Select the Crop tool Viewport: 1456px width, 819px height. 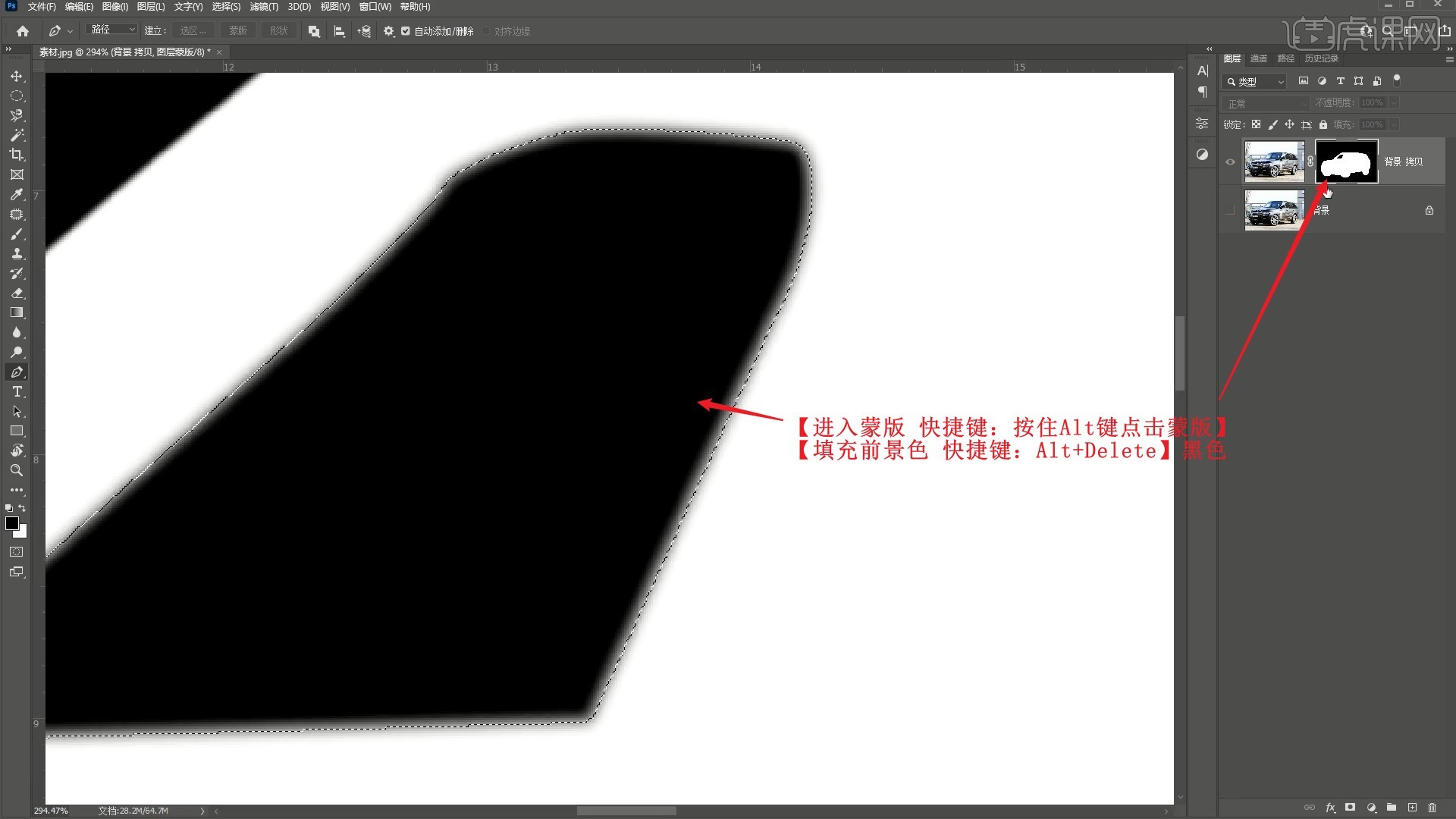coord(17,155)
